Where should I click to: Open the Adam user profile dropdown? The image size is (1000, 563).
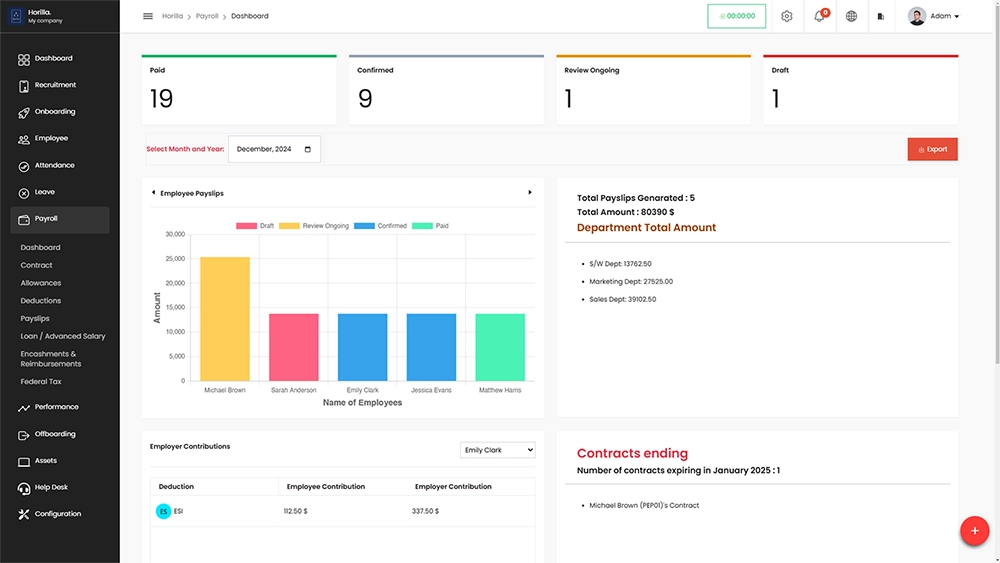(x=934, y=16)
